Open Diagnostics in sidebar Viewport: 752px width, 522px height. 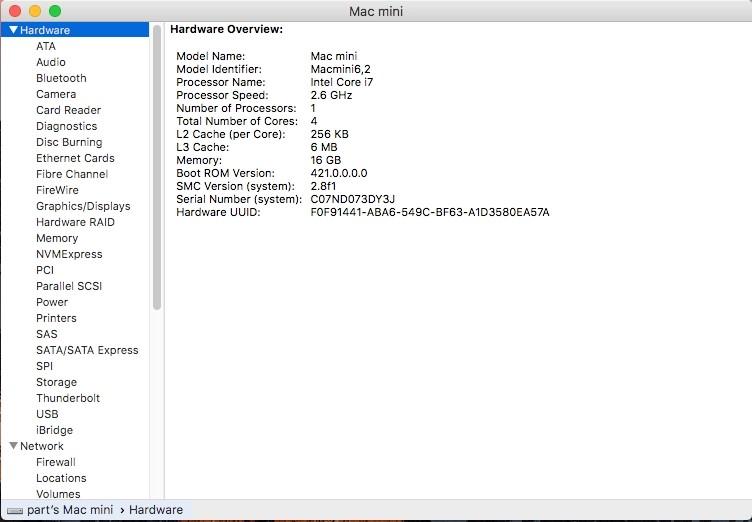pyautogui.click(x=67, y=126)
